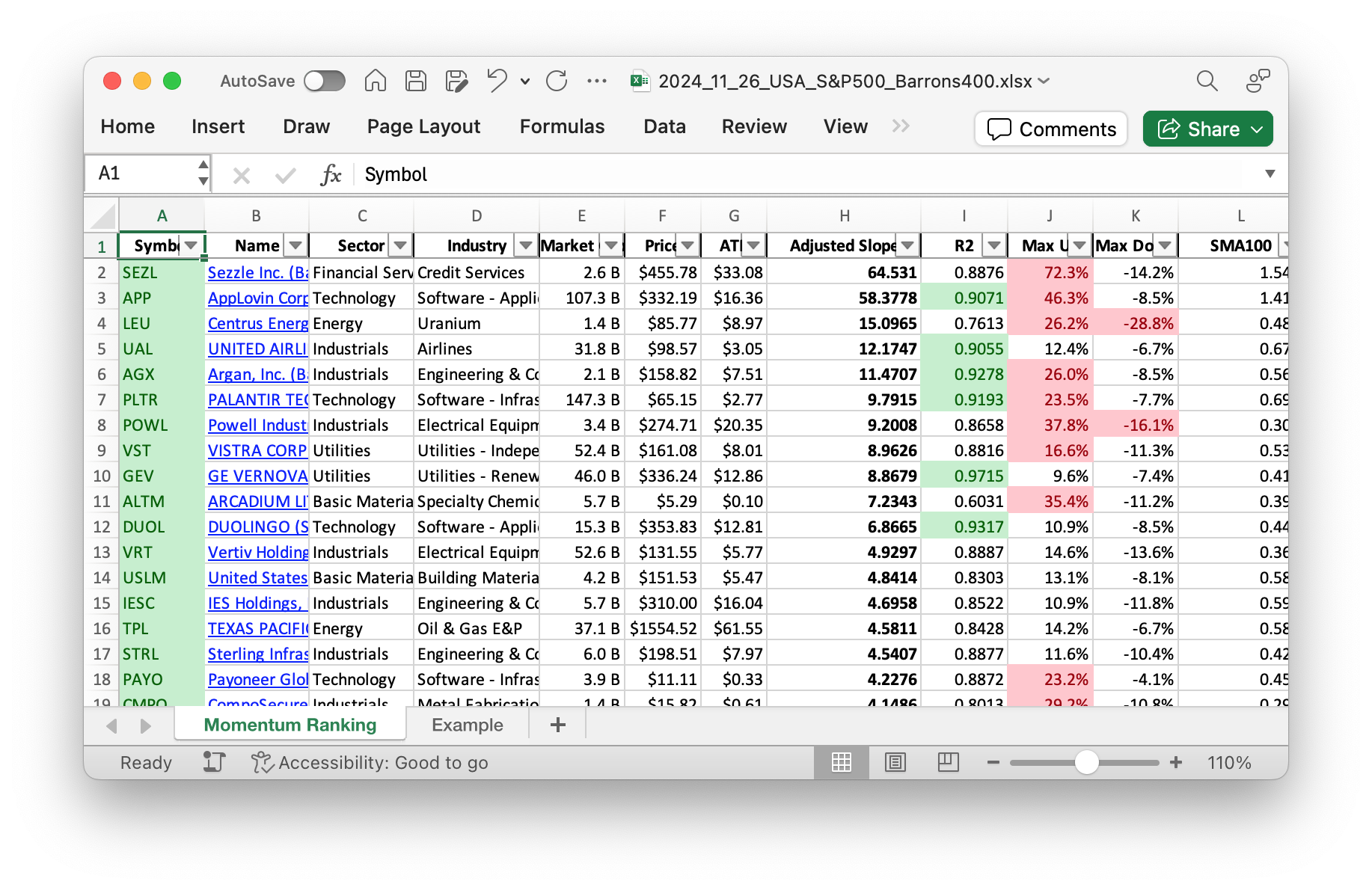
Task: Open the Undo history dropdown arrow
Action: (x=525, y=82)
